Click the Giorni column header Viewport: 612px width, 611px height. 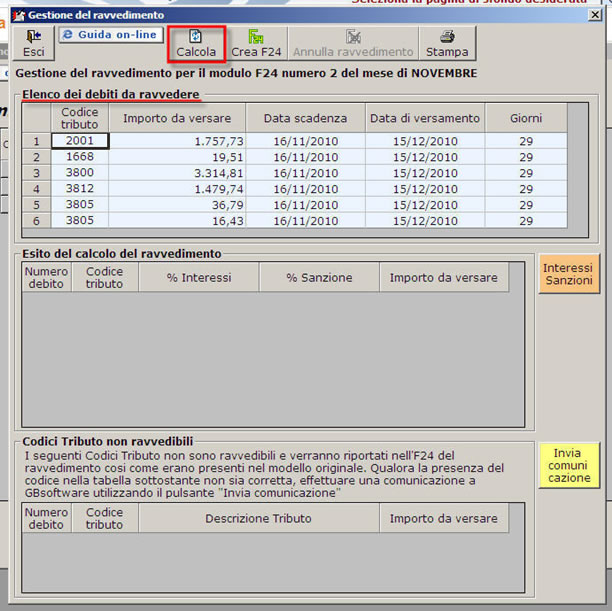pyautogui.click(x=525, y=118)
